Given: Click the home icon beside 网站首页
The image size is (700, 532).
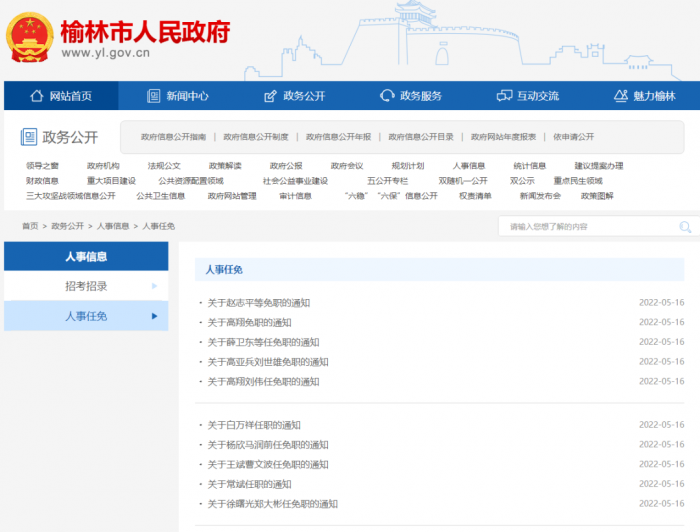Looking at the screenshot, I should (37, 96).
